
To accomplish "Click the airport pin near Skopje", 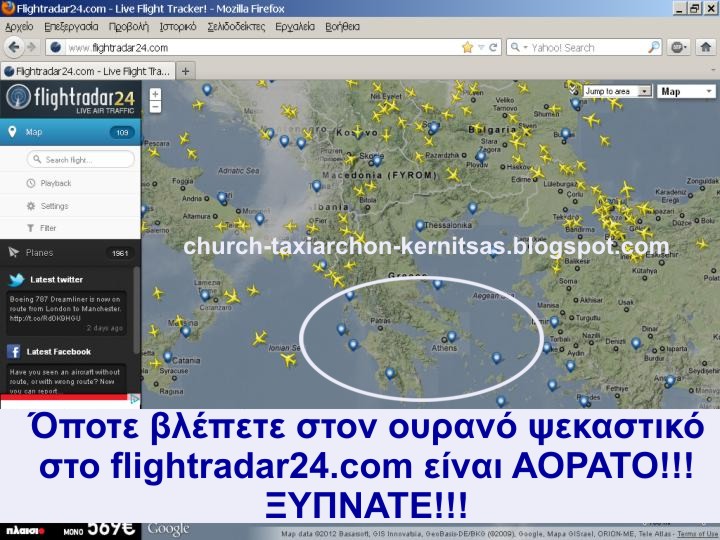I will point(377,161).
